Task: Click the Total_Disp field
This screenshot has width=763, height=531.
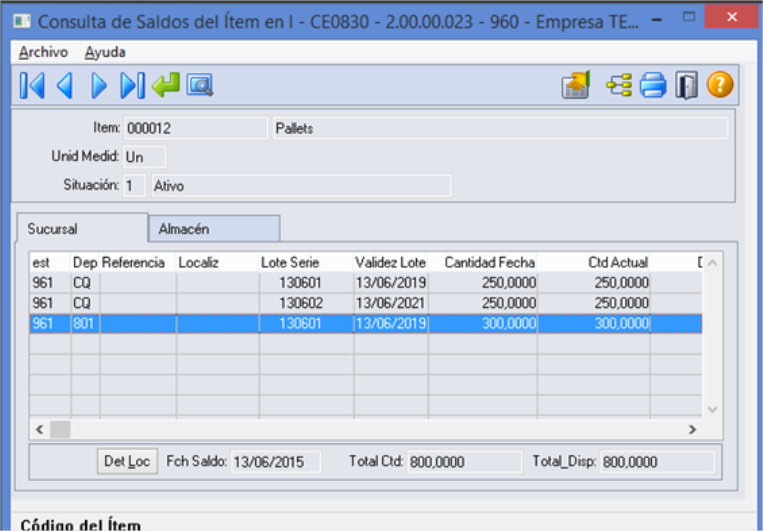Action: point(658,461)
